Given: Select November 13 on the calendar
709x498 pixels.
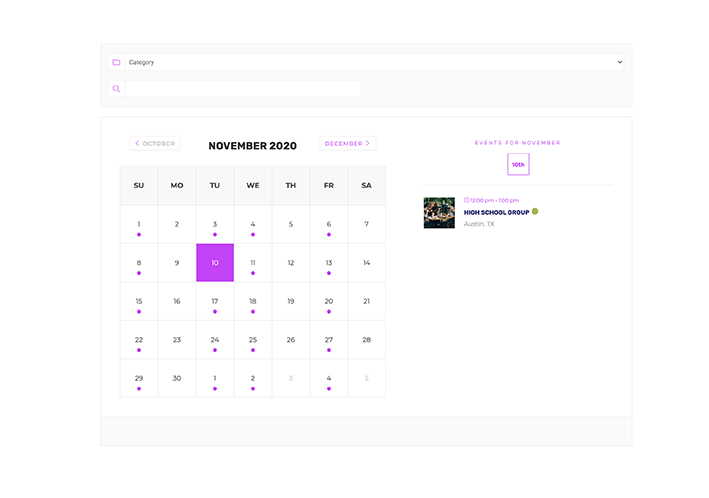Looking at the screenshot, I should pyautogui.click(x=329, y=263).
